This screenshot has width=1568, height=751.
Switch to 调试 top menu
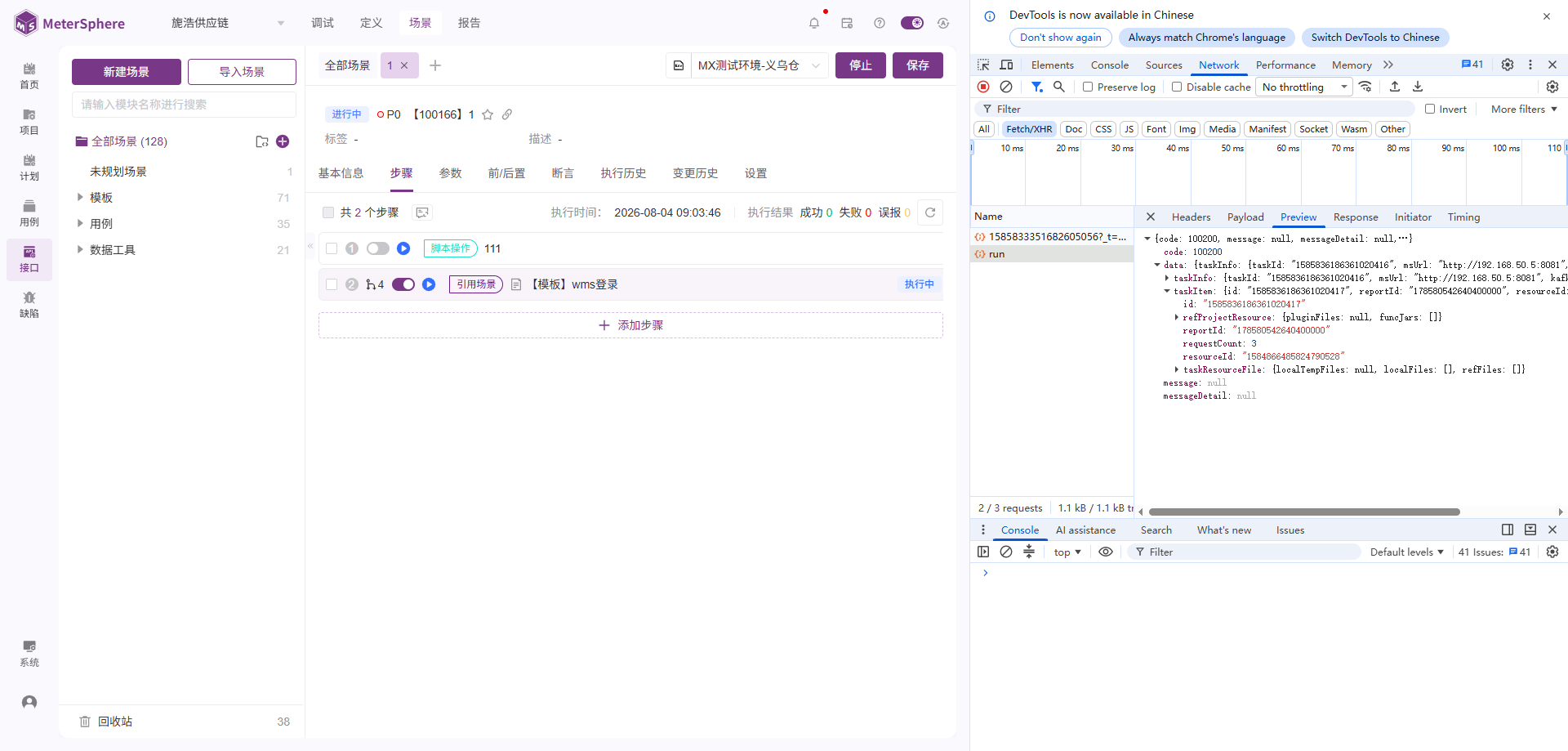pyautogui.click(x=323, y=23)
